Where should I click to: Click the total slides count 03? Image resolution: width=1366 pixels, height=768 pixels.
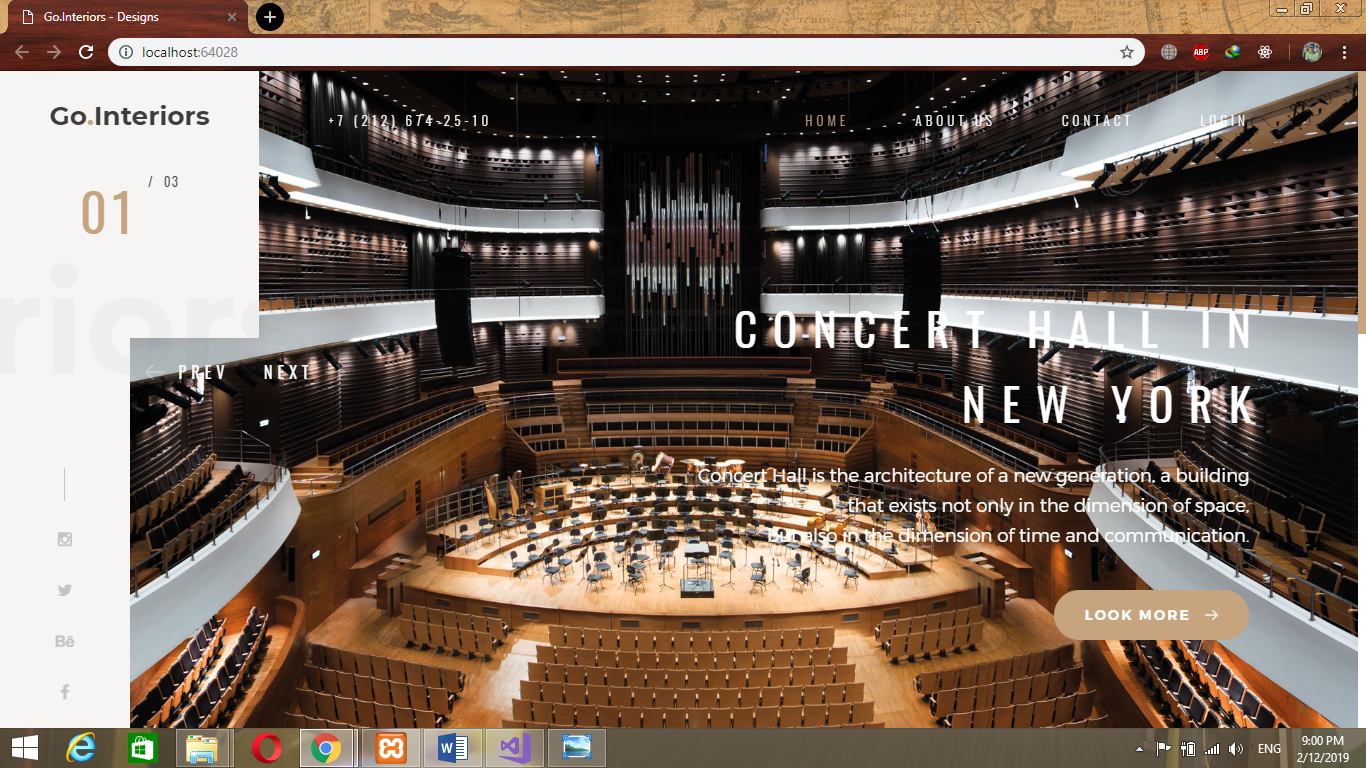pyautogui.click(x=171, y=182)
